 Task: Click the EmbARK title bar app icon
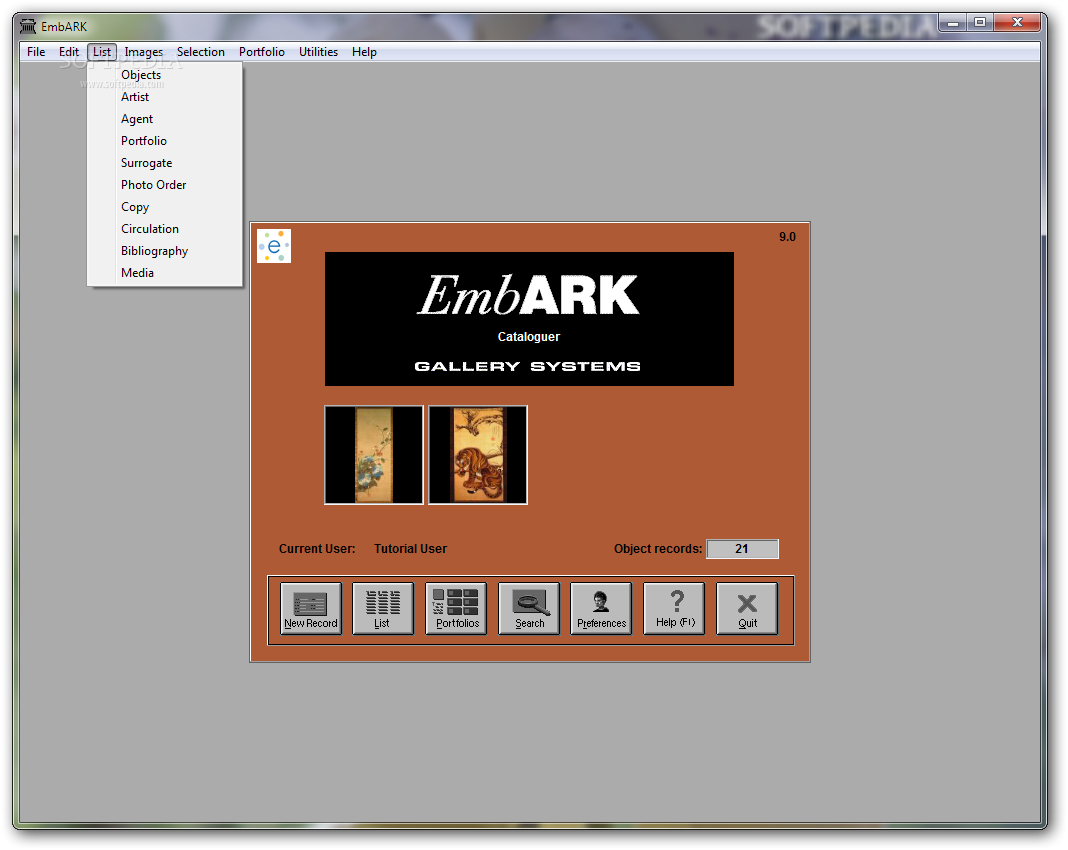coord(28,27)
